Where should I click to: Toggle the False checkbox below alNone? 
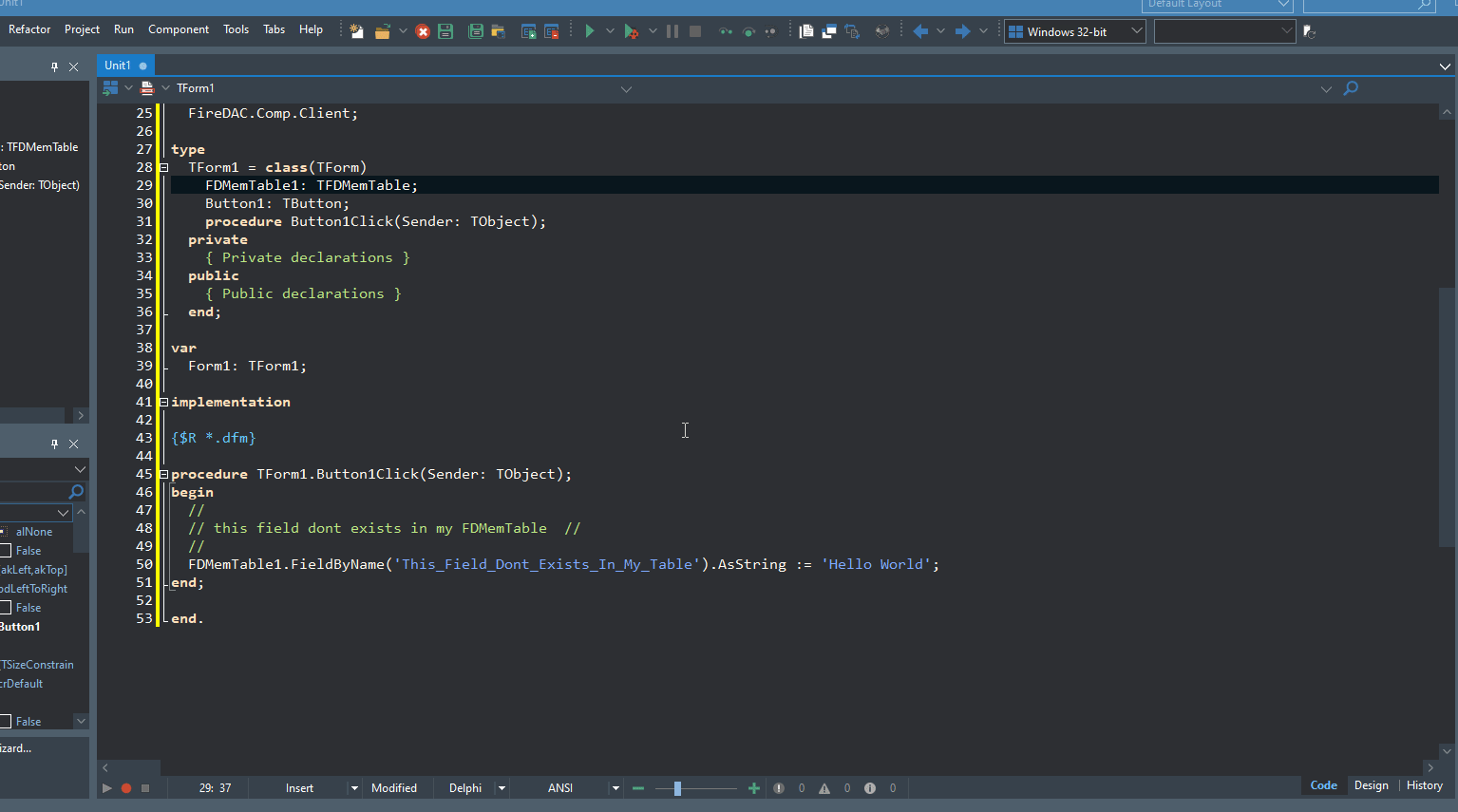pos(6,551)
